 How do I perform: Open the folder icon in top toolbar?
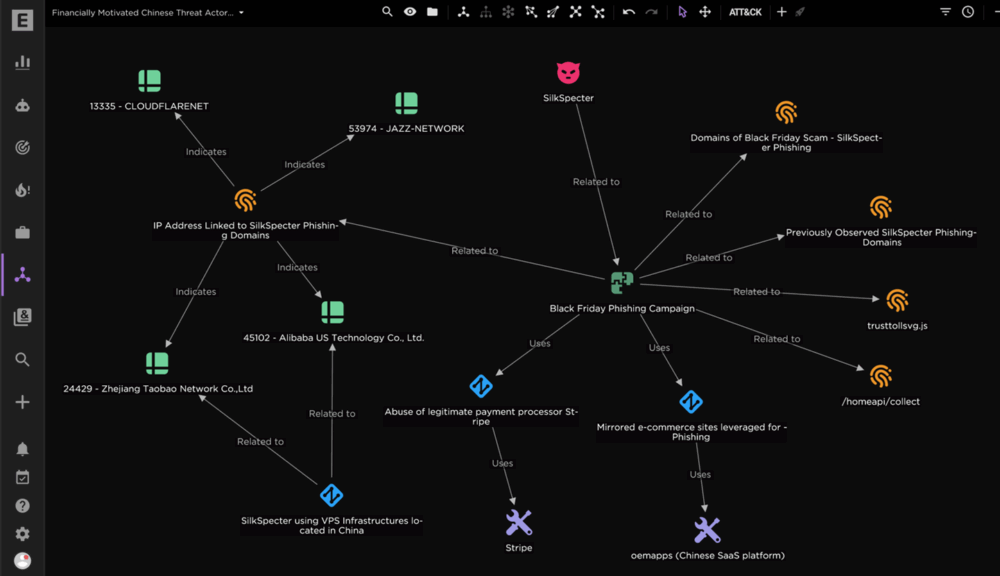432,11
